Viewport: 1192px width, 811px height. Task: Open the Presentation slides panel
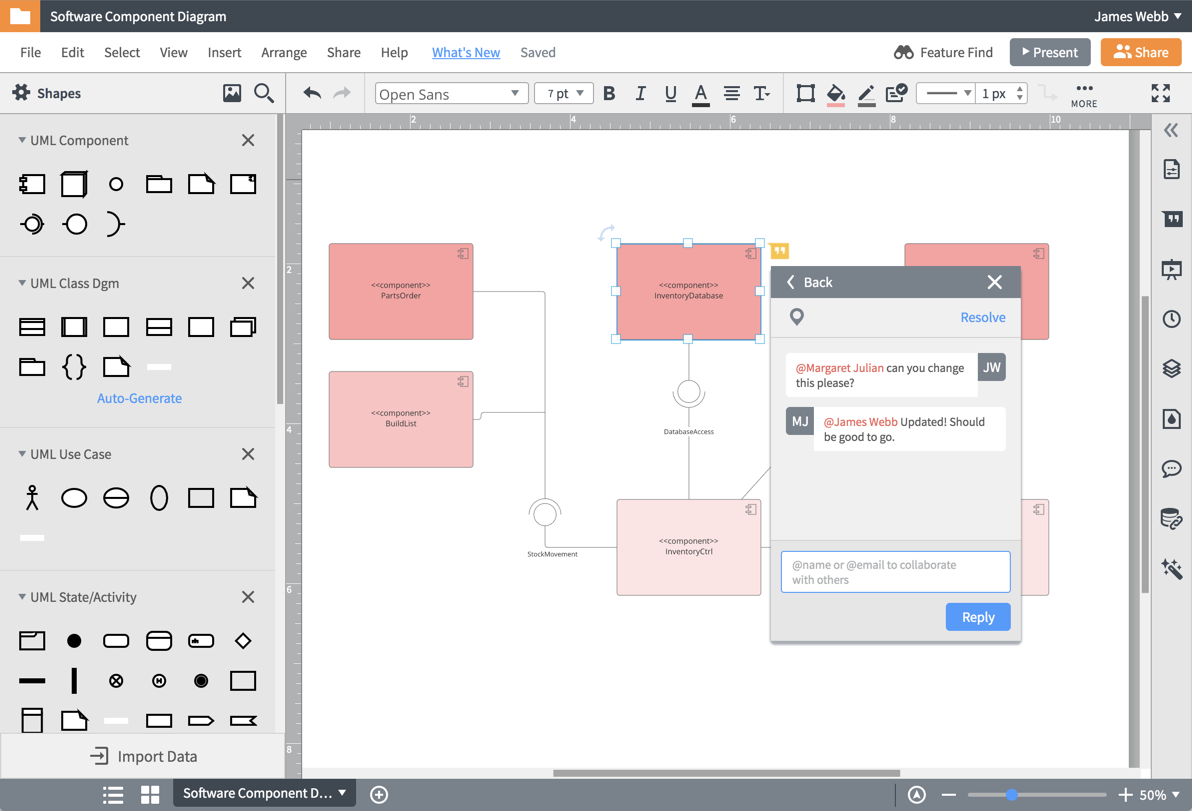click(1171, 269)
